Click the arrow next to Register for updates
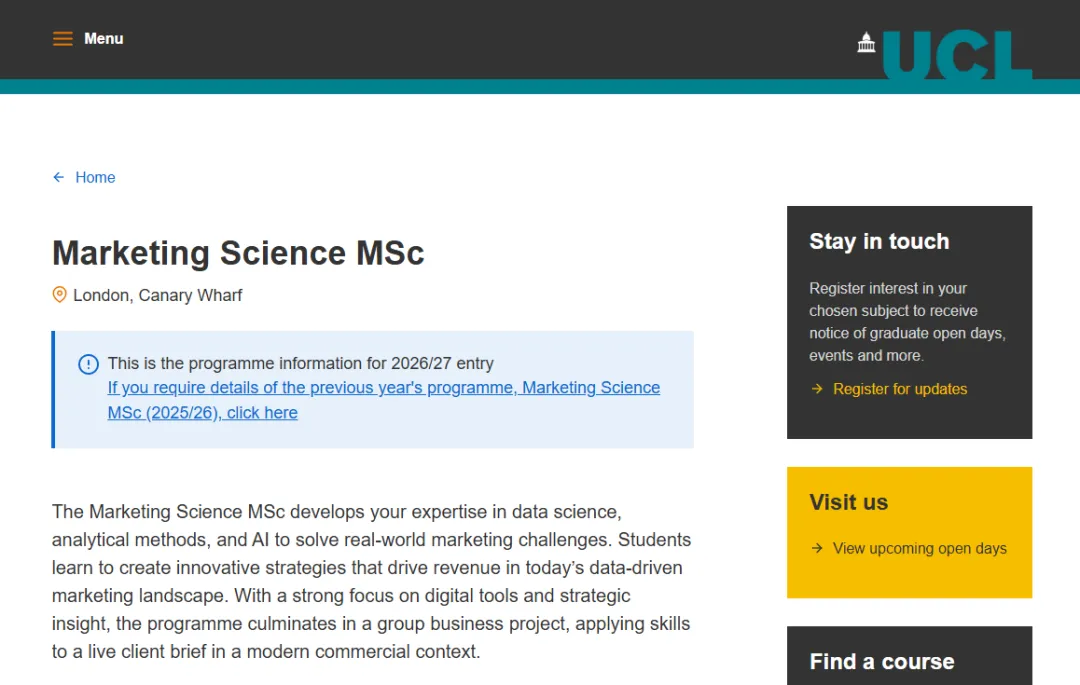Image resolution: width=1080 pixels, height=685 pixels. pos(817,389)
